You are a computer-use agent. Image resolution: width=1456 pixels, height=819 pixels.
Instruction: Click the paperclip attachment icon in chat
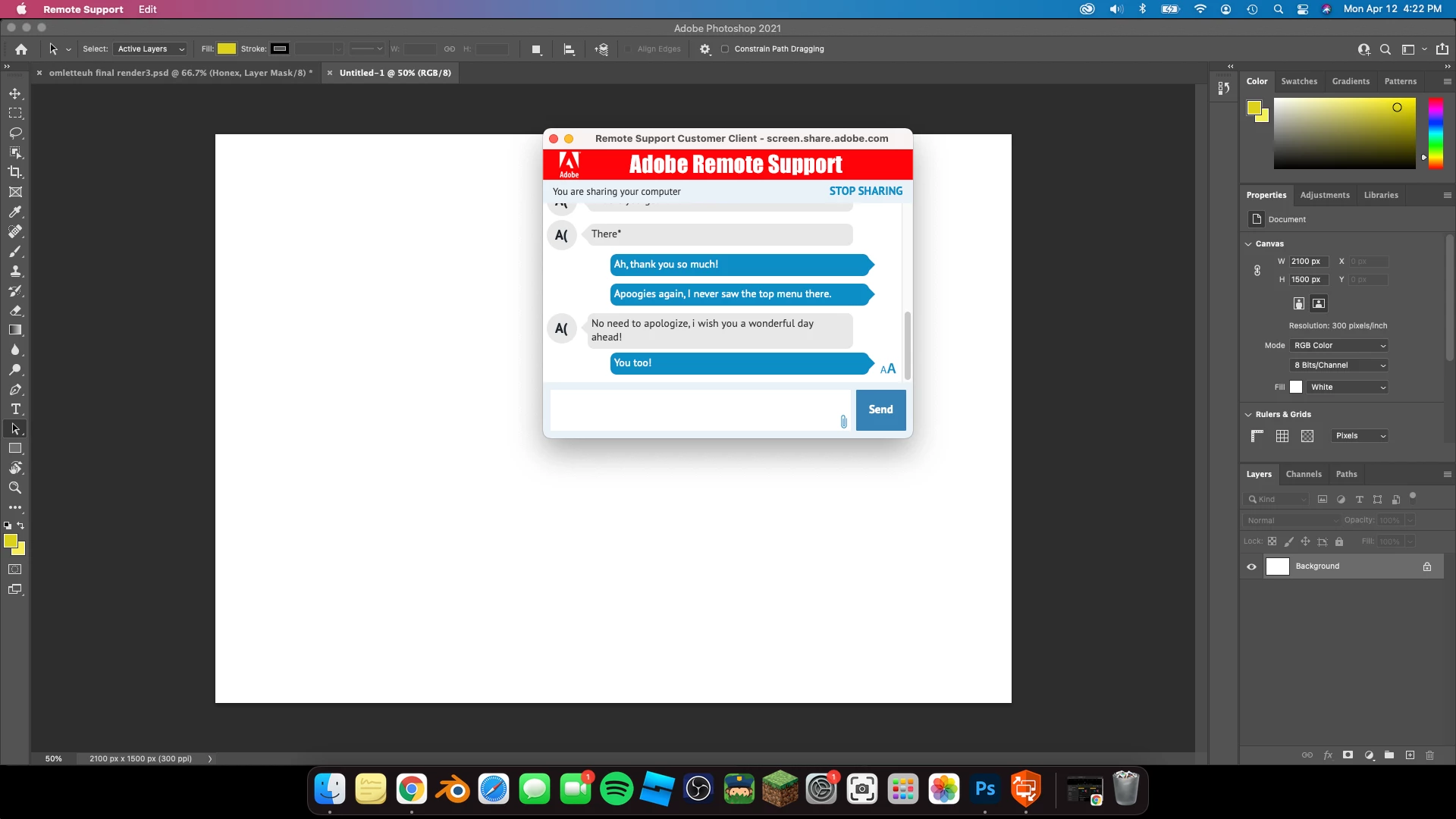click(843, 422)
